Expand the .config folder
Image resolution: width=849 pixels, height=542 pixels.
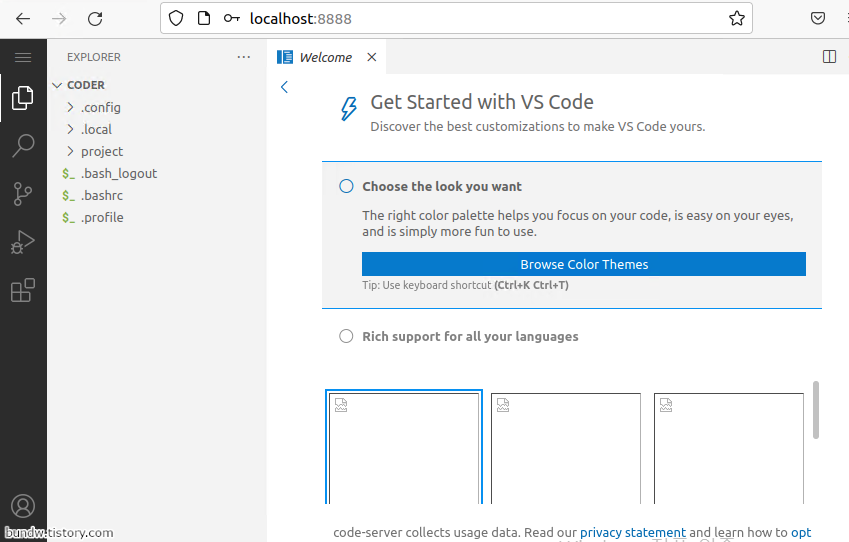pyautogui.click(x=100, y=107)
